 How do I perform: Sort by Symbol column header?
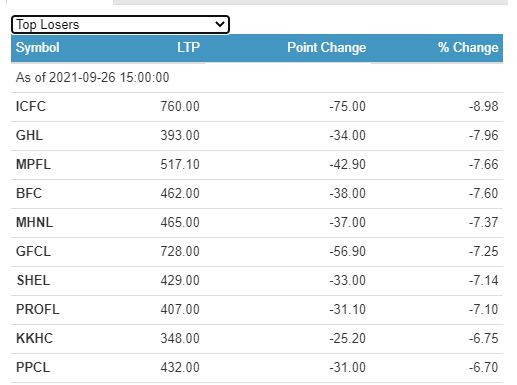(x=38, y=47)
